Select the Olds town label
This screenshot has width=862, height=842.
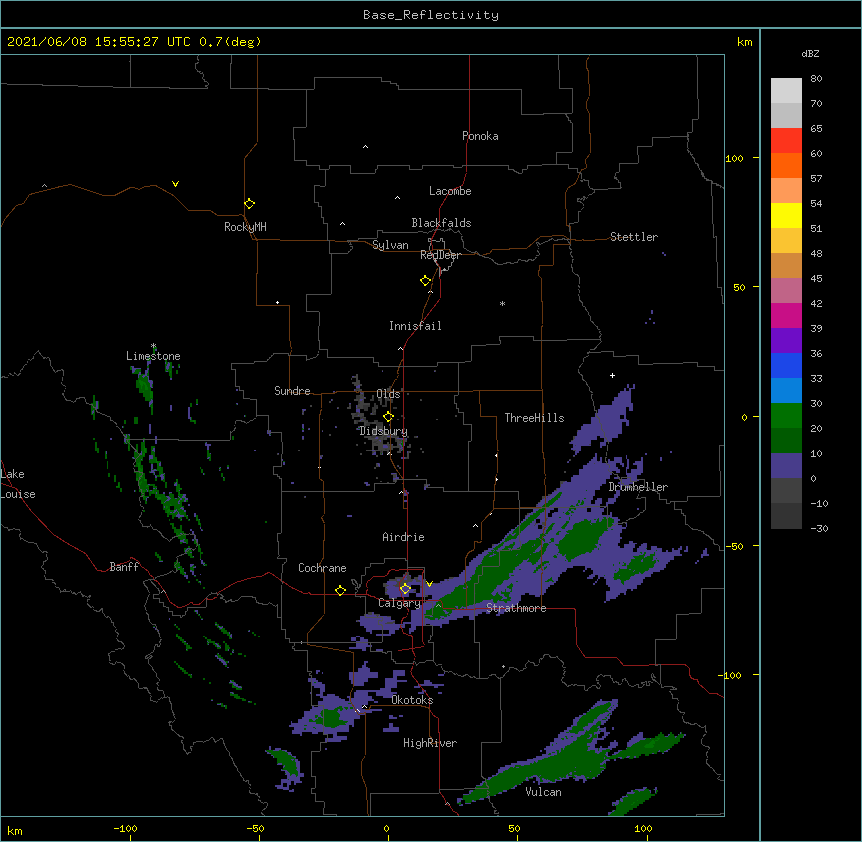point(388,394)
